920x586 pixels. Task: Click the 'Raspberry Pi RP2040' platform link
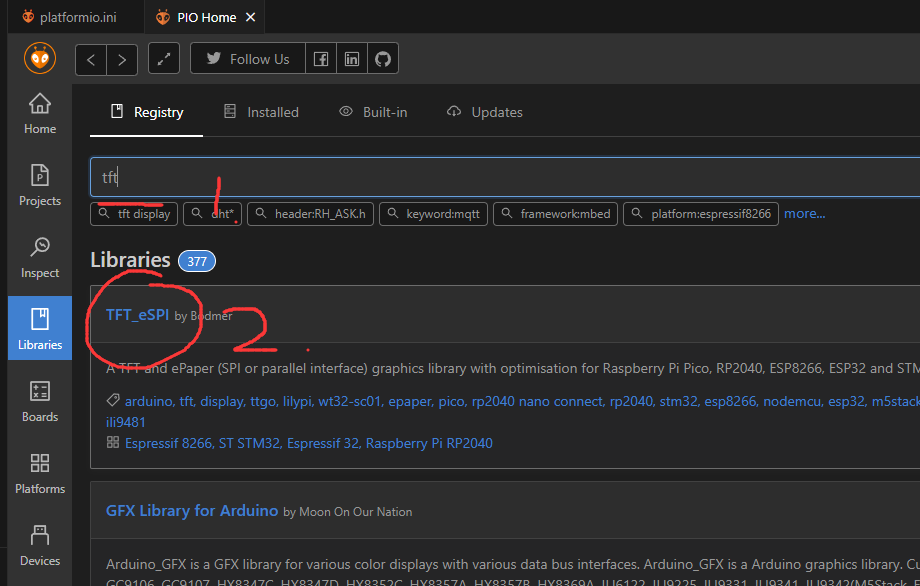(429, 443)
